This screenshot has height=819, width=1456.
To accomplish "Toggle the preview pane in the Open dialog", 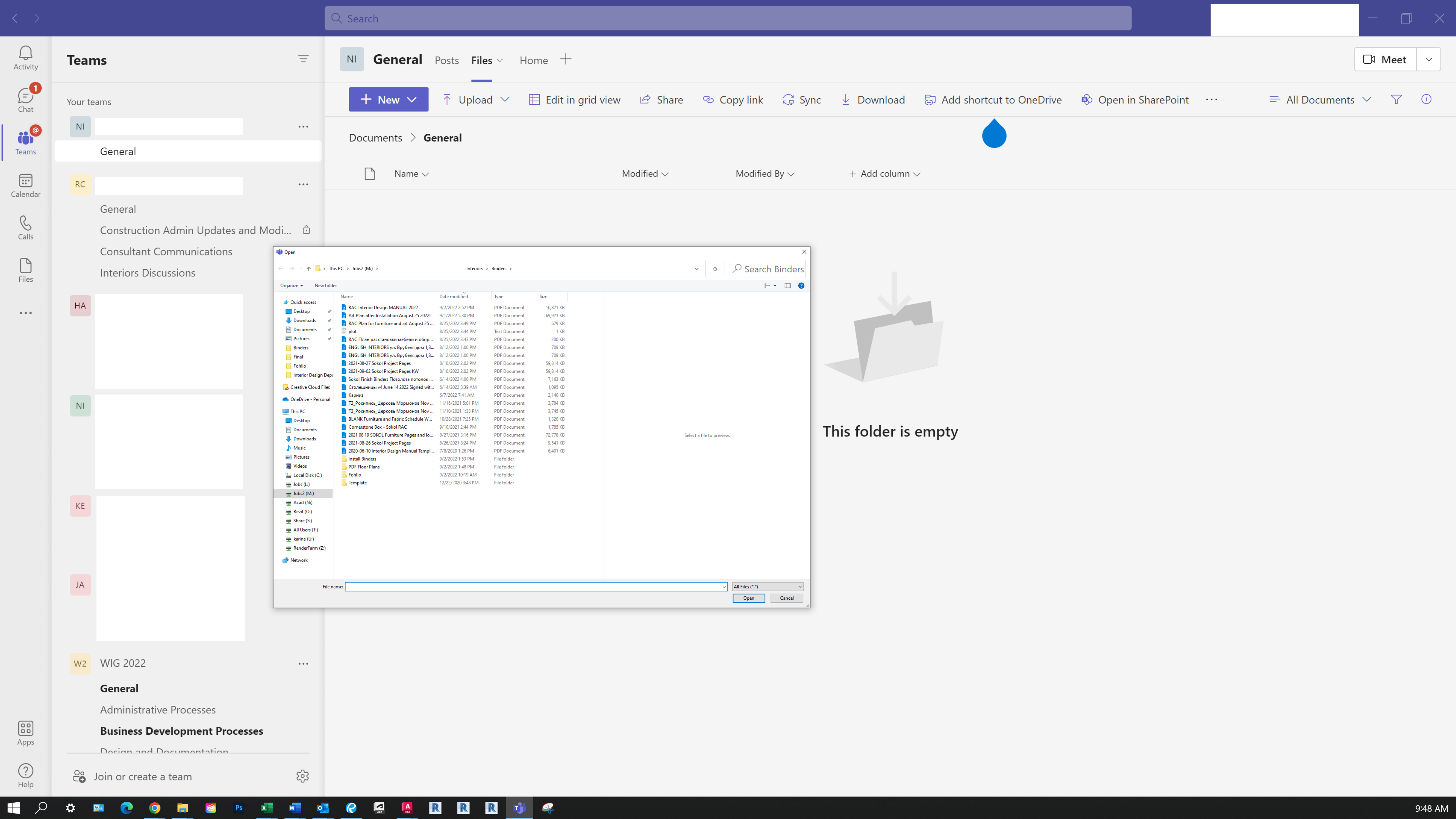I will click(x=787, y=285).
